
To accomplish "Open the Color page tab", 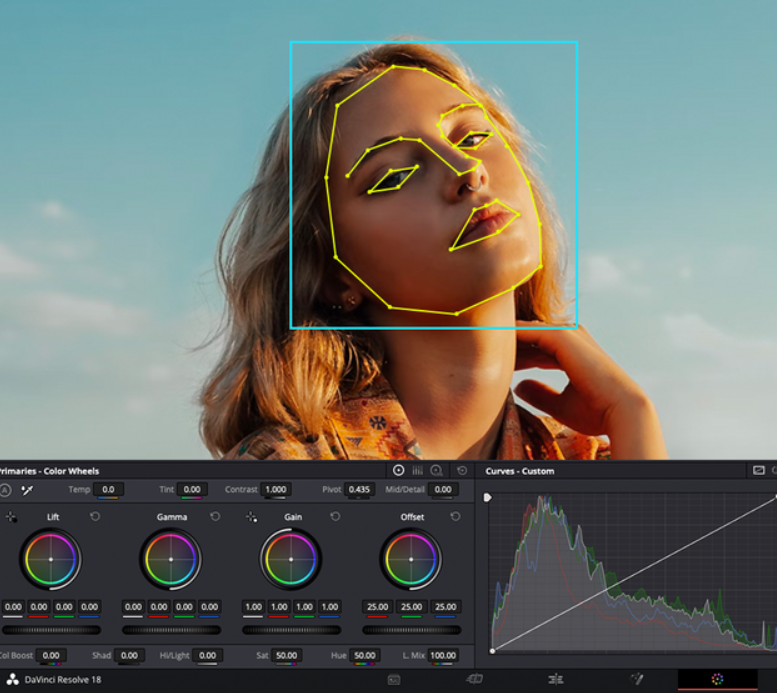I will (x=717, y=680).
